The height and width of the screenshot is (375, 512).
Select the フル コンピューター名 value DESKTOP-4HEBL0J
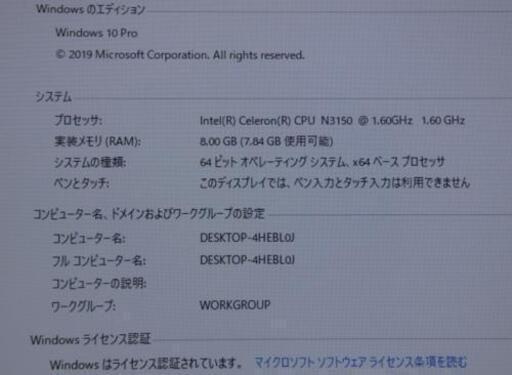247,260
